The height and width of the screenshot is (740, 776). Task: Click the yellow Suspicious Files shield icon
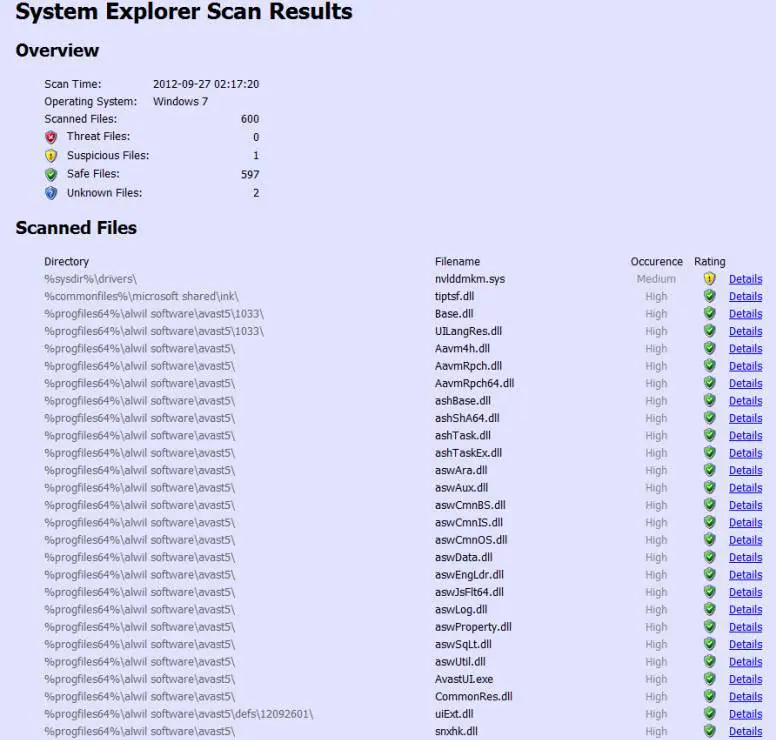(x=51, y=156)
